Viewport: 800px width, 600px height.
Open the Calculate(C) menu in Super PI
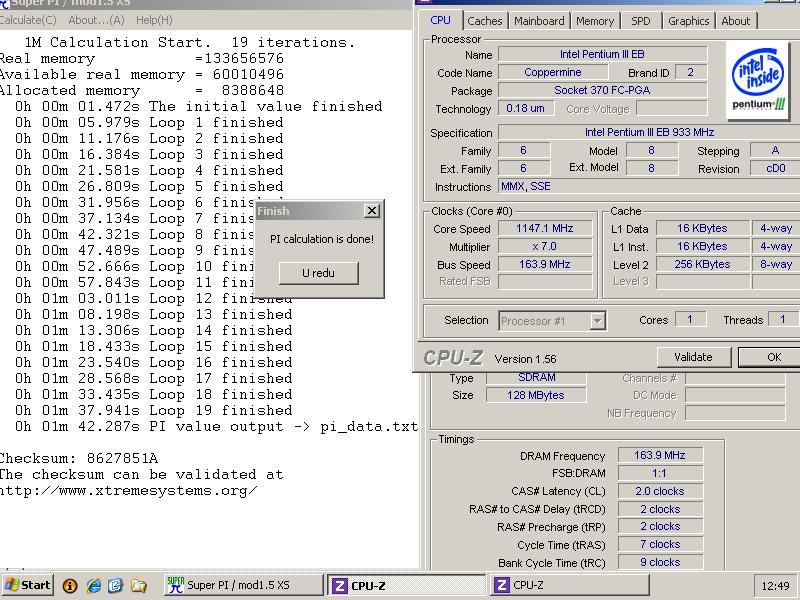(28, 20)
